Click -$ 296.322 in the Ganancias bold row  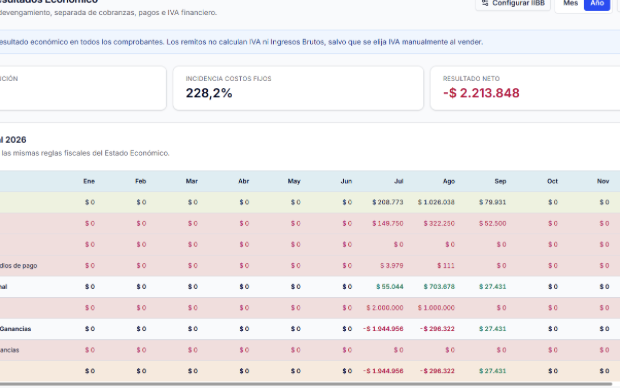coord(437,329)
